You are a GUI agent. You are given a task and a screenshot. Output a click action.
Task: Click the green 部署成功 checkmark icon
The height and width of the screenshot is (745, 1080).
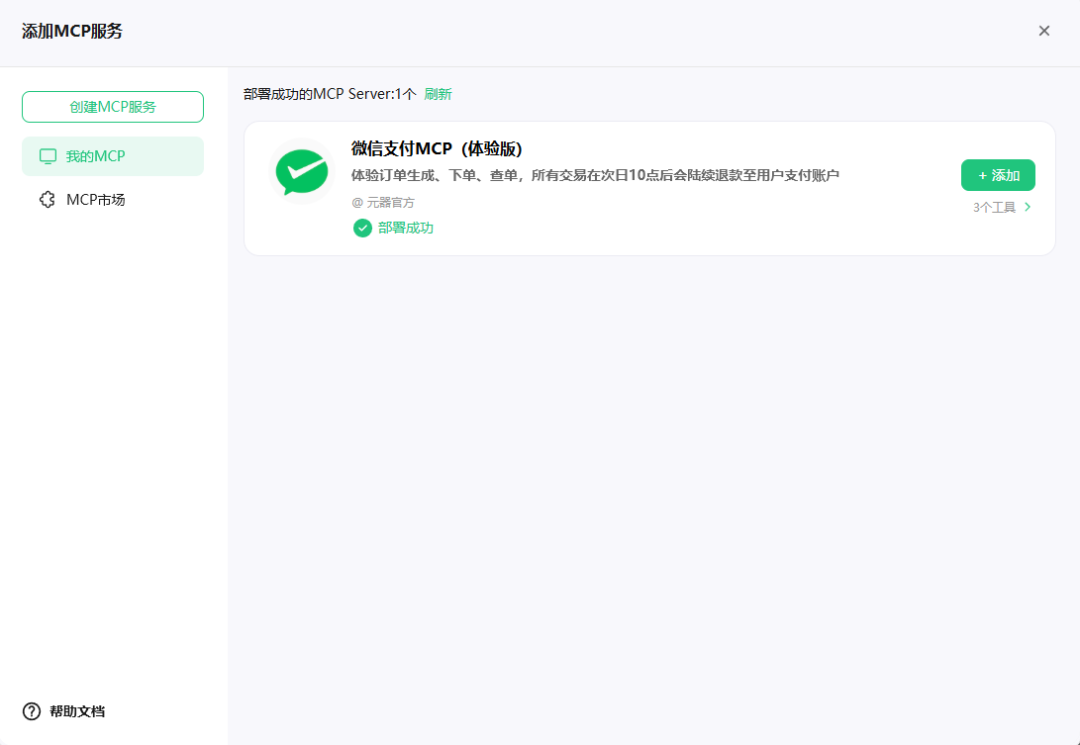362,228
